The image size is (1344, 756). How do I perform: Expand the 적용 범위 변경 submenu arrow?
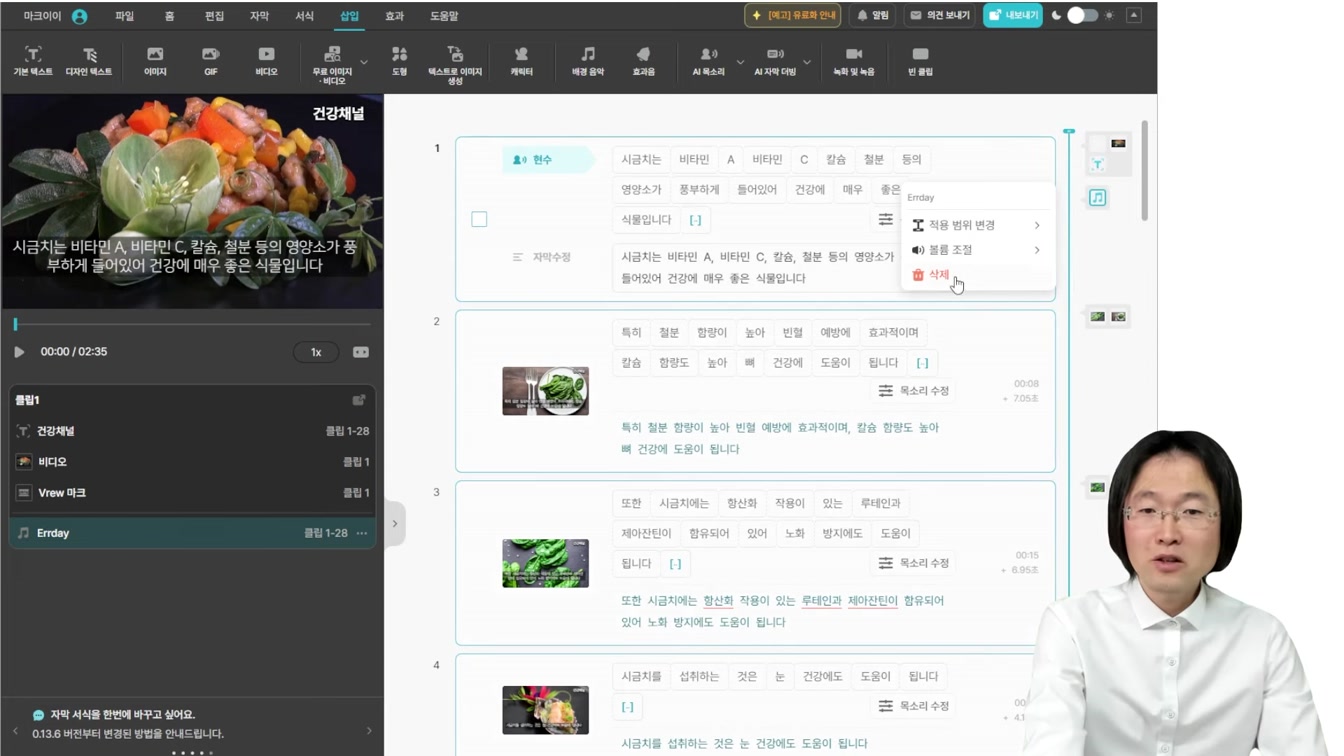[x=1037, y=226]
